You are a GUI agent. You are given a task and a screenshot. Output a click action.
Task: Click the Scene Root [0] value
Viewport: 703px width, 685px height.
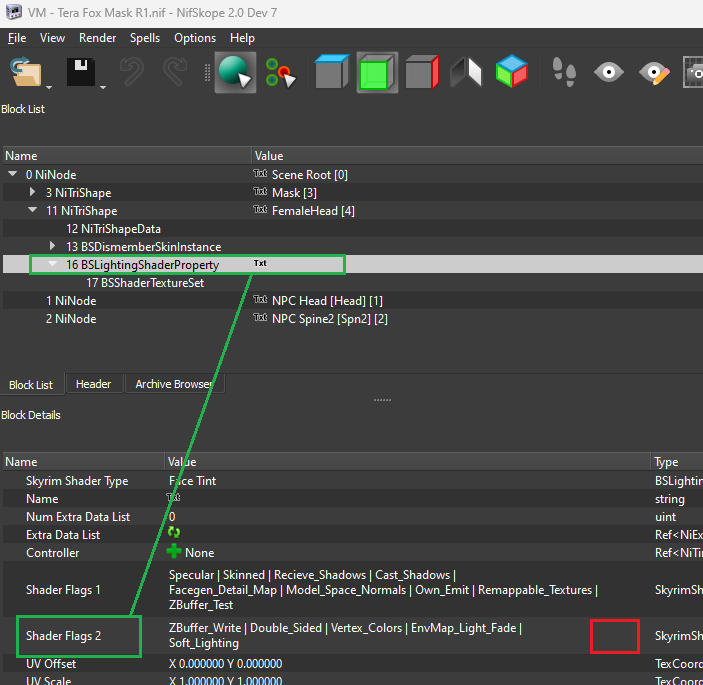(x=310, y=175)
